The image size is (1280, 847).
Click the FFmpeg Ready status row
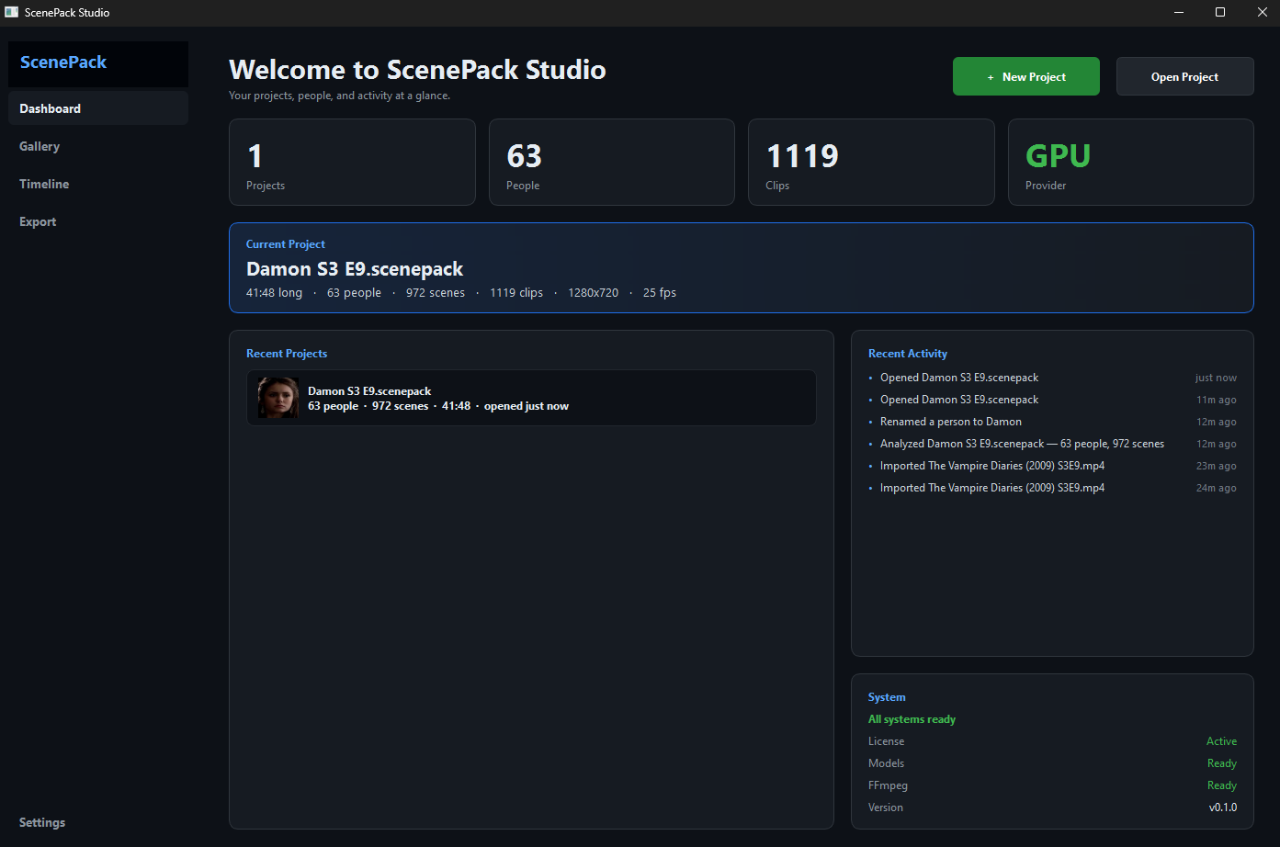tap(1052, 785)
